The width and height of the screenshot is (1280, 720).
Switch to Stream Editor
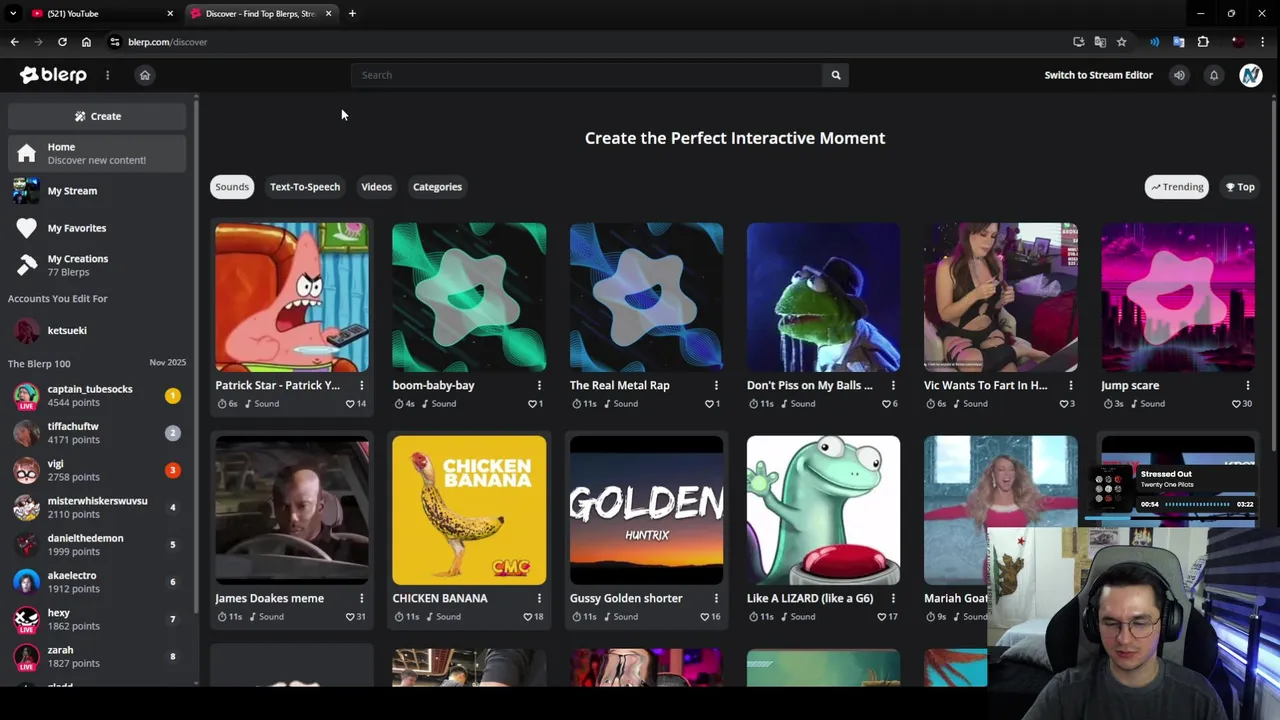point(1098,75)
